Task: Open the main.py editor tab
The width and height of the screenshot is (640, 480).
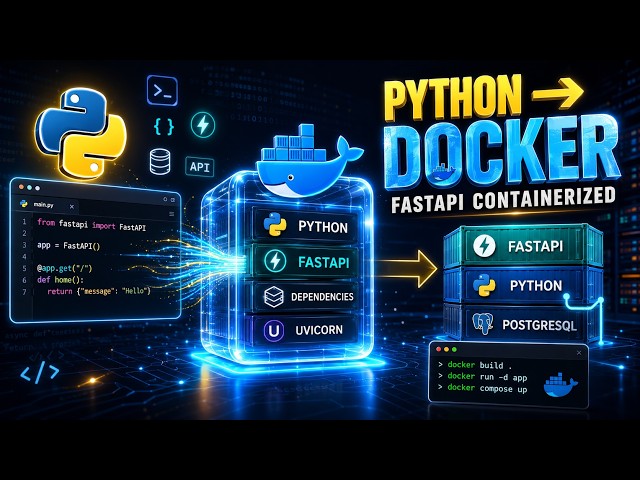Action: [x=46, y=205]
